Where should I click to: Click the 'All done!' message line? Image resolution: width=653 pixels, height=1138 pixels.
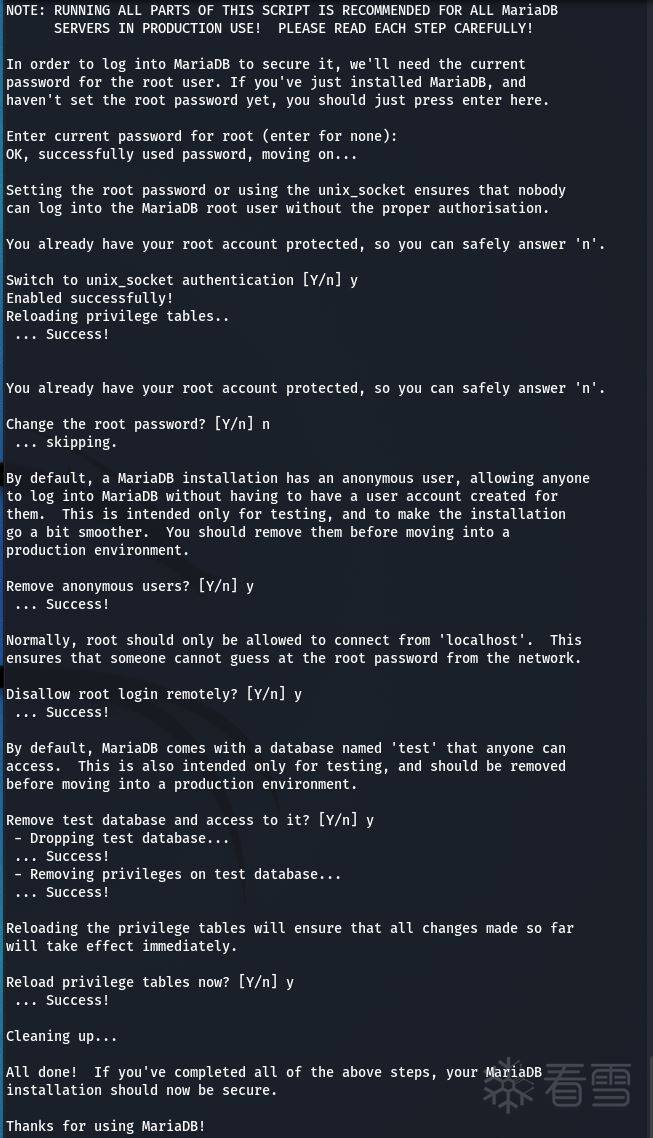tap(274, 1072)
